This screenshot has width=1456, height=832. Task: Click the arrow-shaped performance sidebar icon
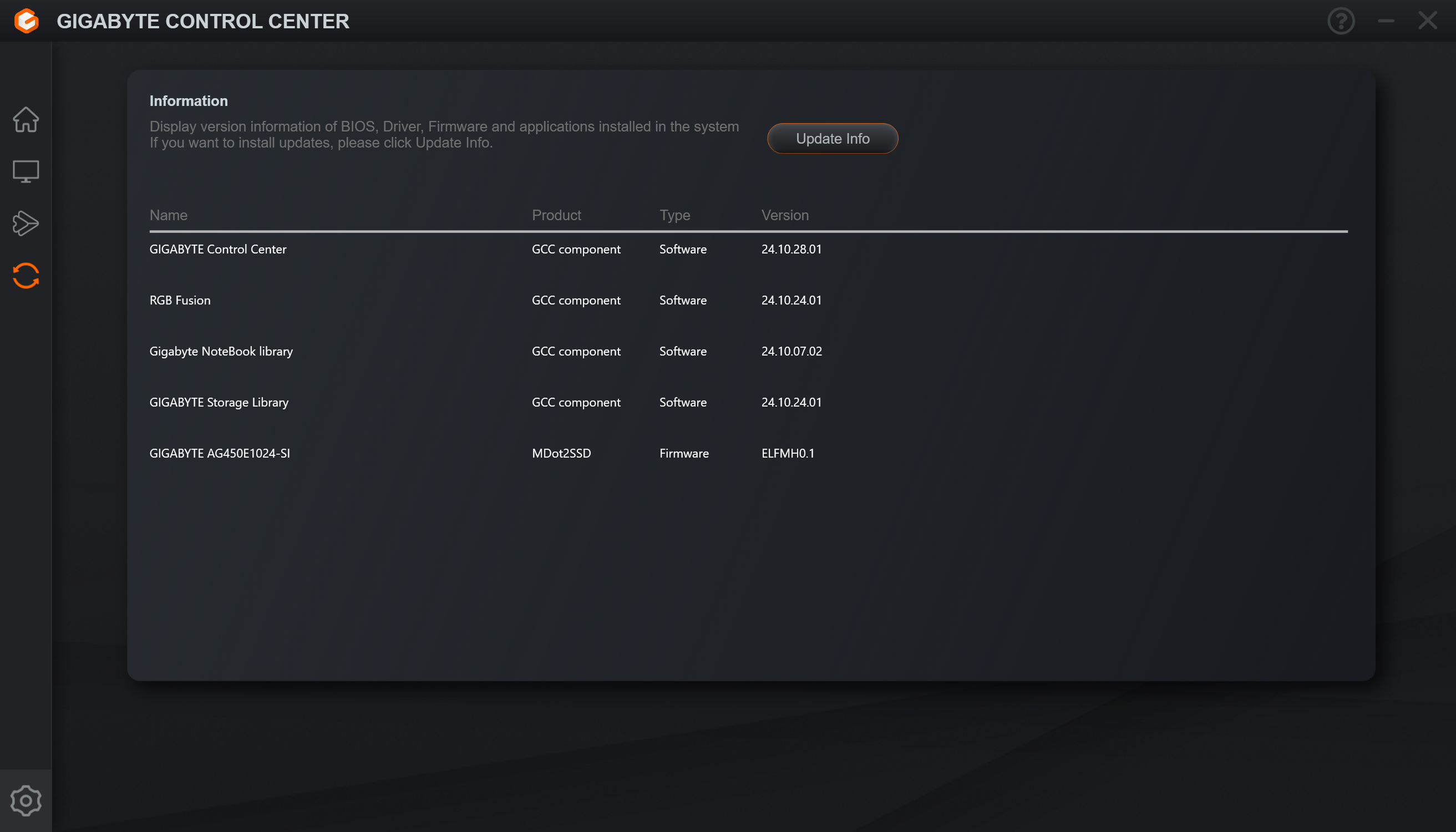pos(26,224)
